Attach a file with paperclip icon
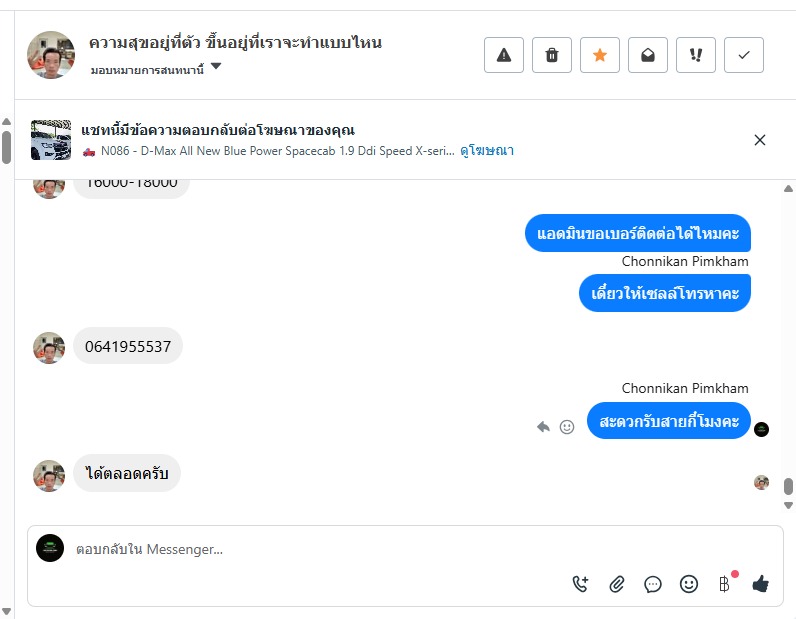Viewport: 796px width, 619px height. click(617, 585)
